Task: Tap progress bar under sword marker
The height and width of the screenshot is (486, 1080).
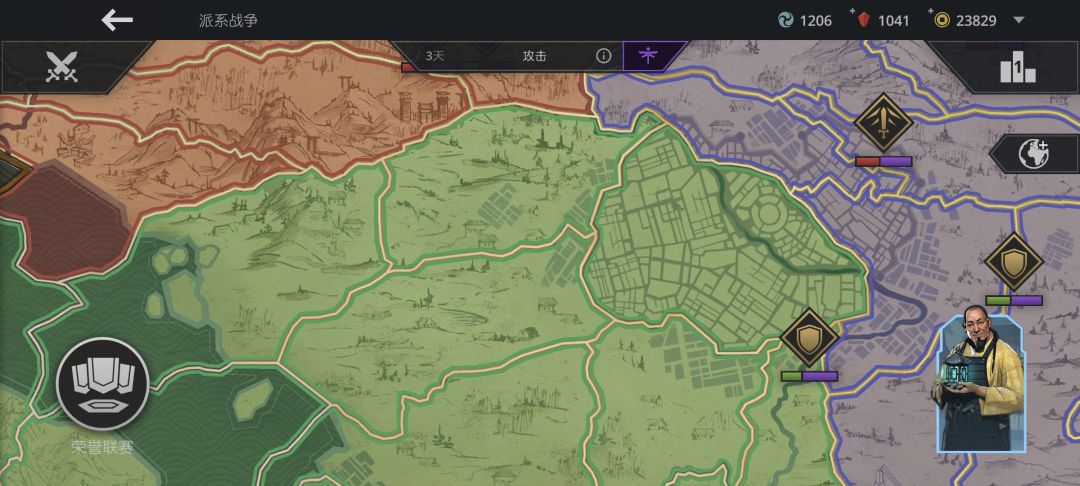Action: (884, 162)
